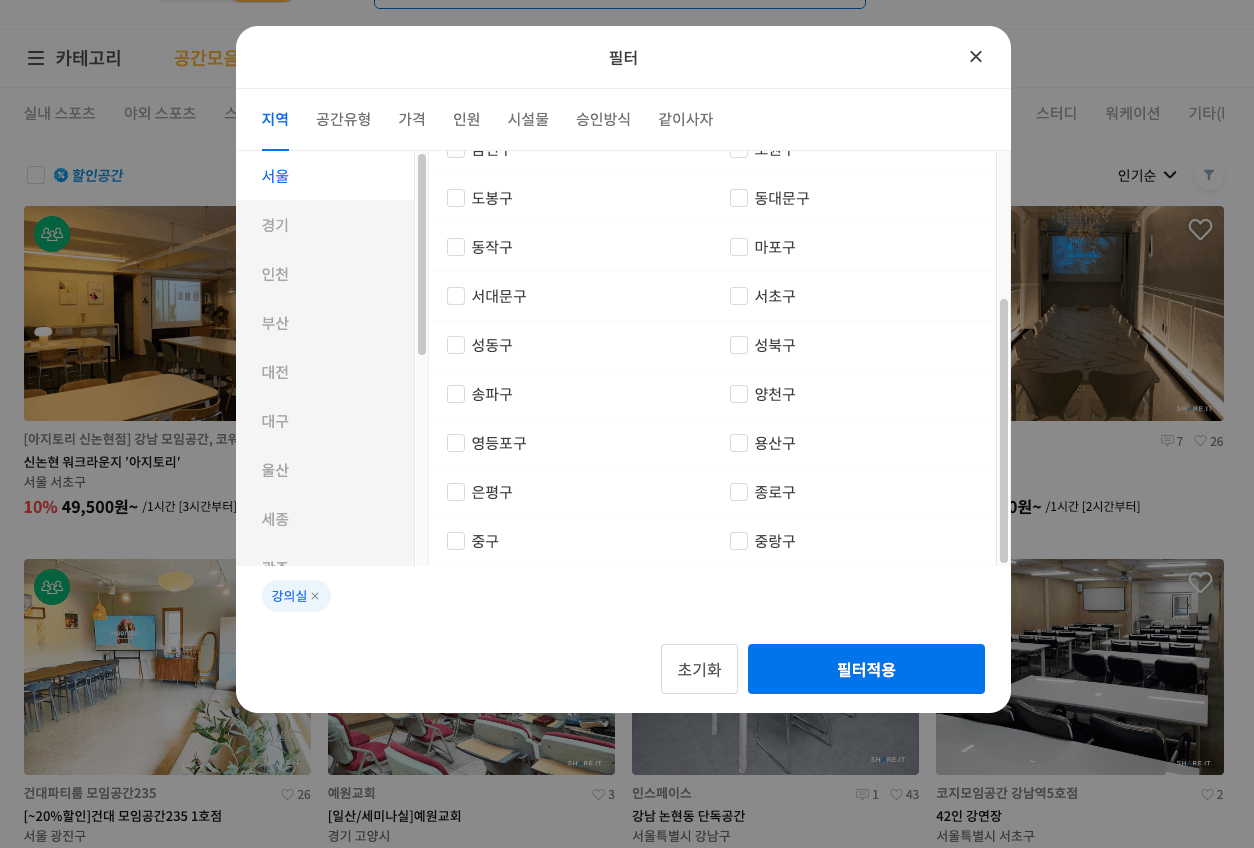This screenshot has height=848, width=1254.
Task: Select 세종 in region list
Action: click(x=325, y=519)
